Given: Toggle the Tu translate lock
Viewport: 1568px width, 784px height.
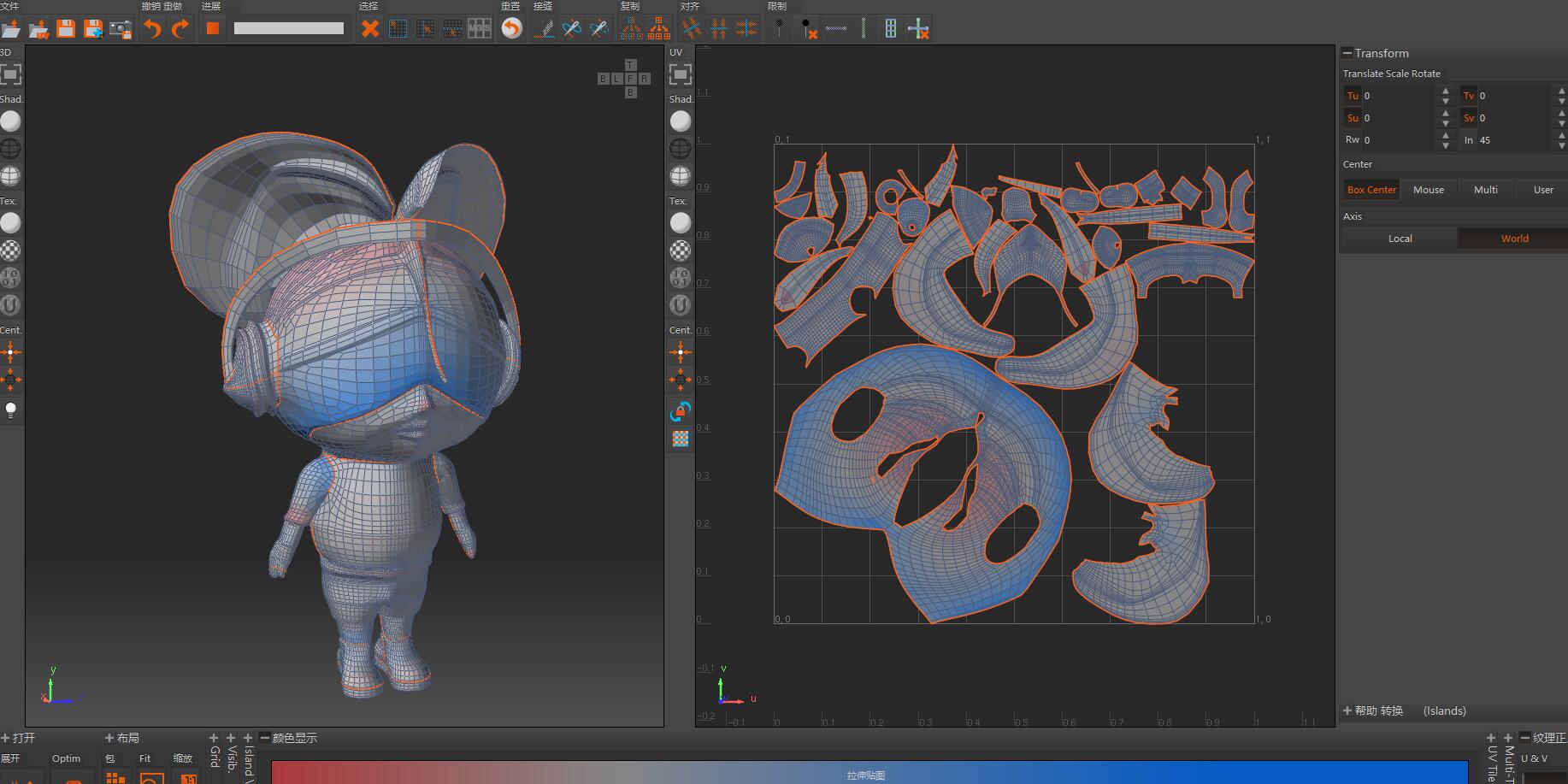Looking at the screenshot, I should pos(1353,96).
